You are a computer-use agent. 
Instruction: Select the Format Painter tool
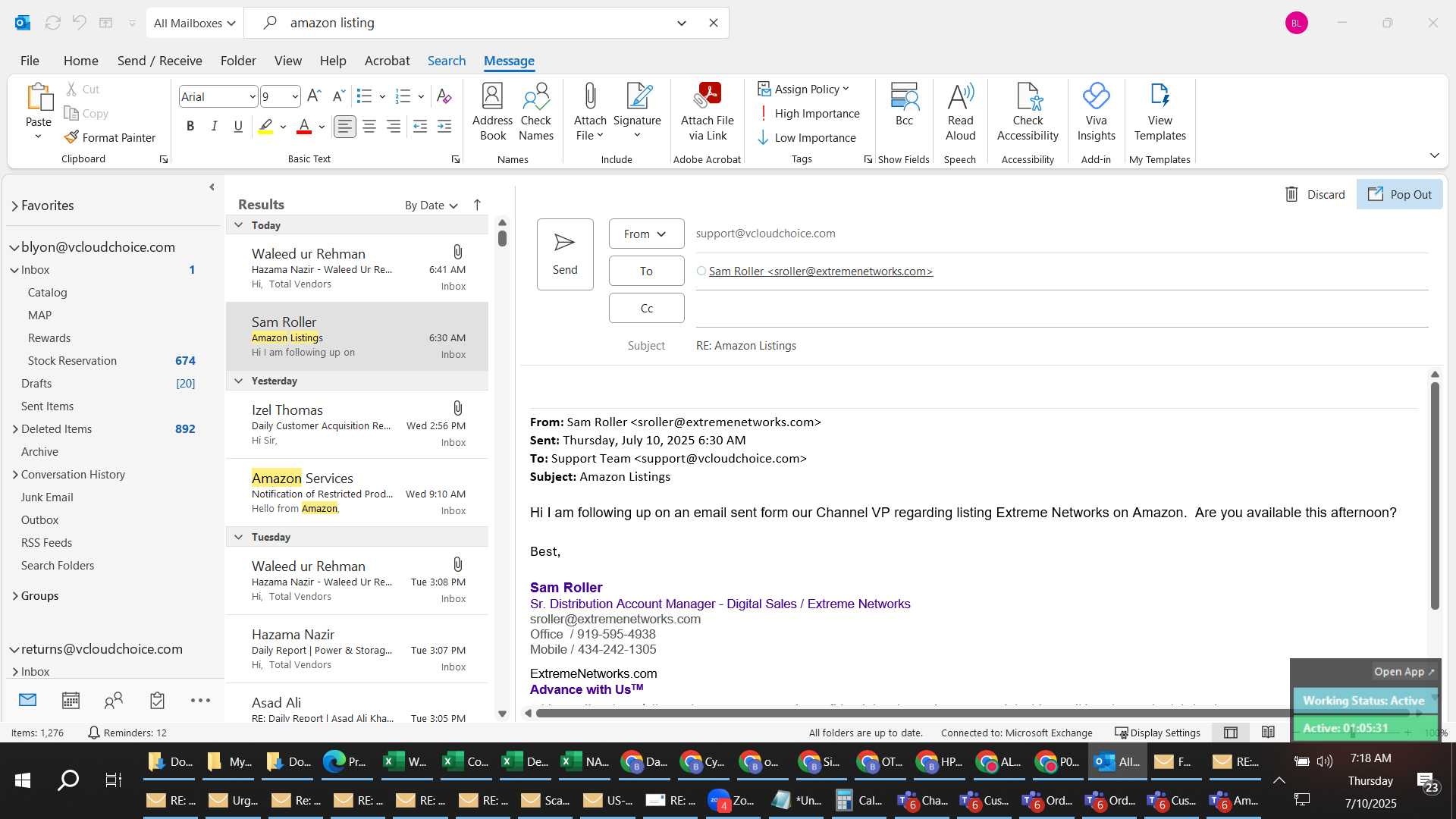click(x=111, y=137)
